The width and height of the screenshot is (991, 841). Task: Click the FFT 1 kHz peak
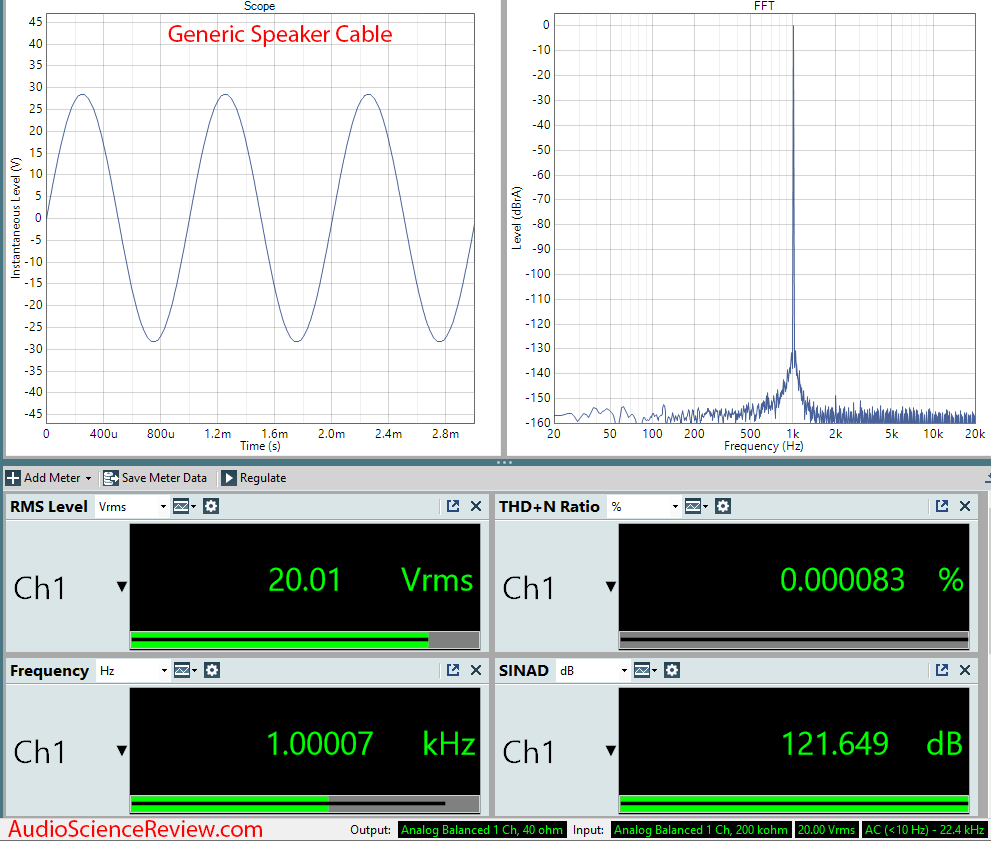[793, 190]
